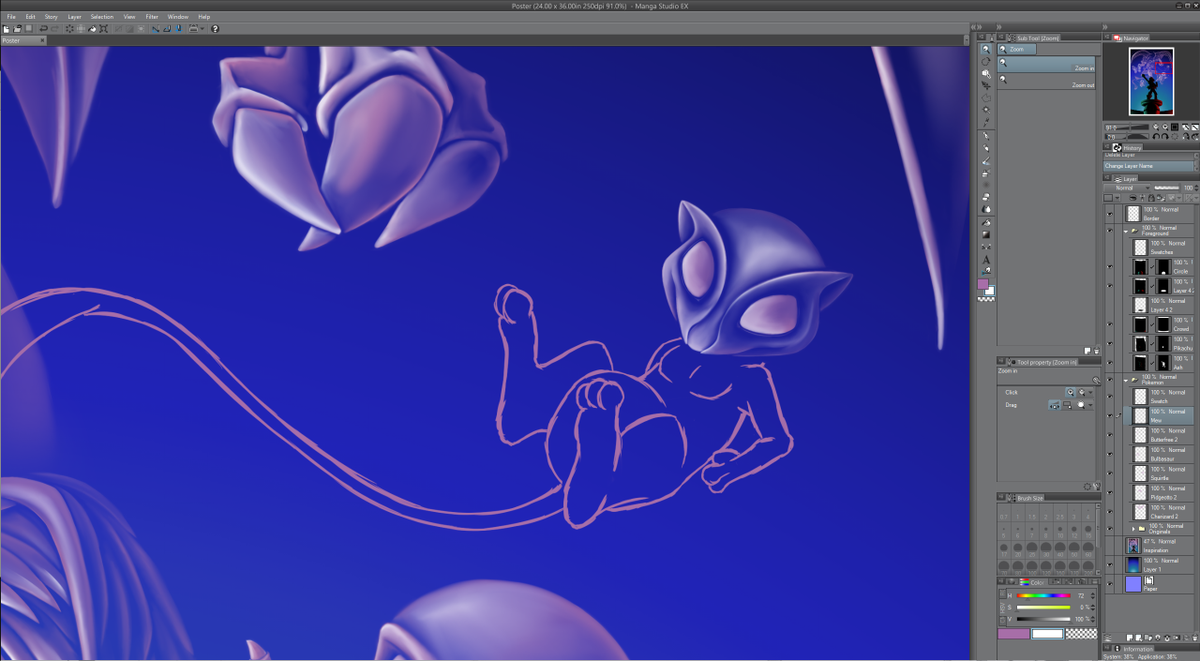
Task: Click the delete sub tool trash icon
Action: [1096, 351]
